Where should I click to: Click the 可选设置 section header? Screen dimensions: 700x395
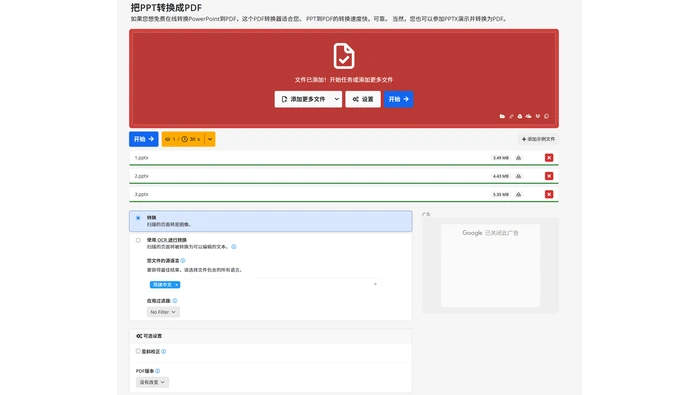271,336
